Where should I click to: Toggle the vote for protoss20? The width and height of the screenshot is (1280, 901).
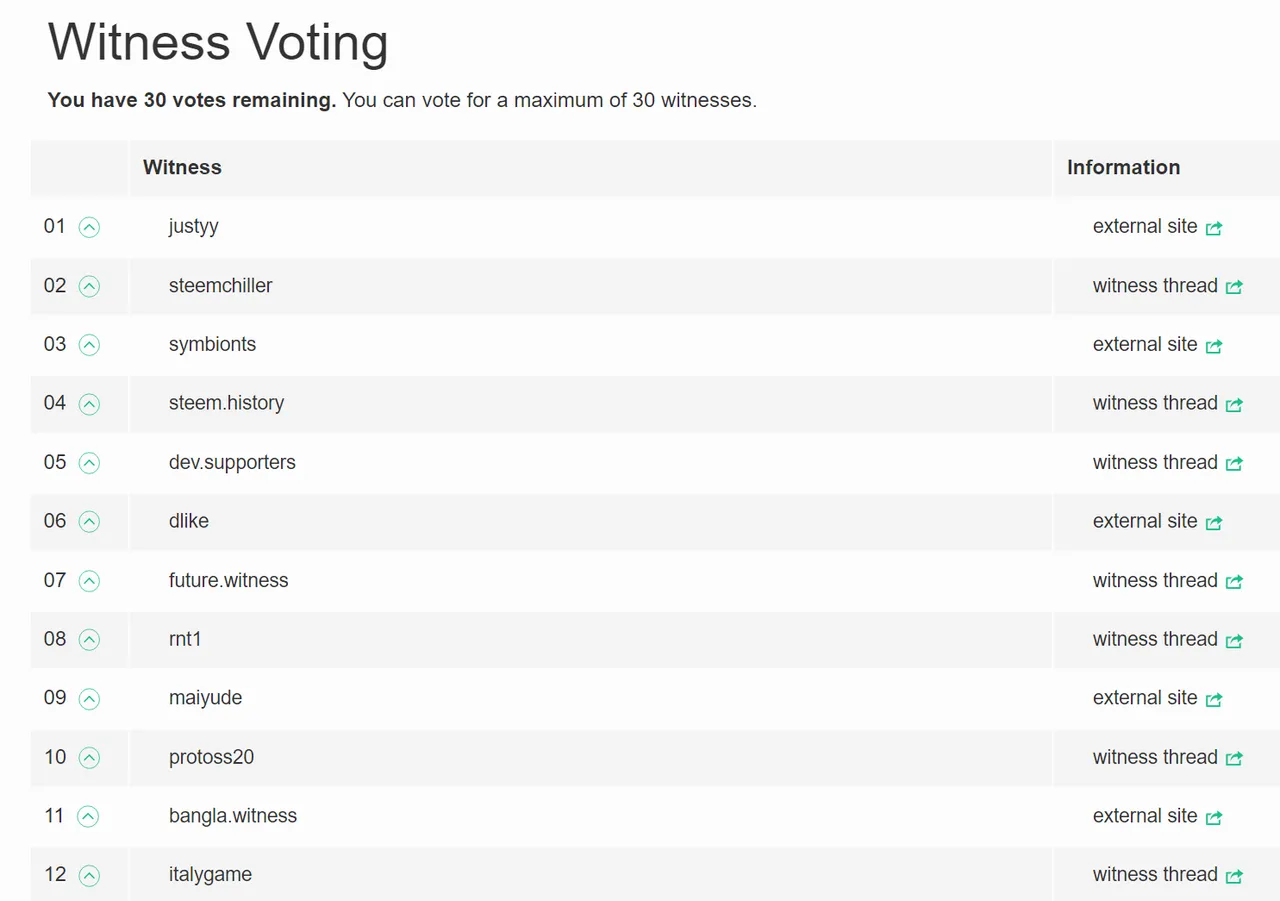pos(89,758)
